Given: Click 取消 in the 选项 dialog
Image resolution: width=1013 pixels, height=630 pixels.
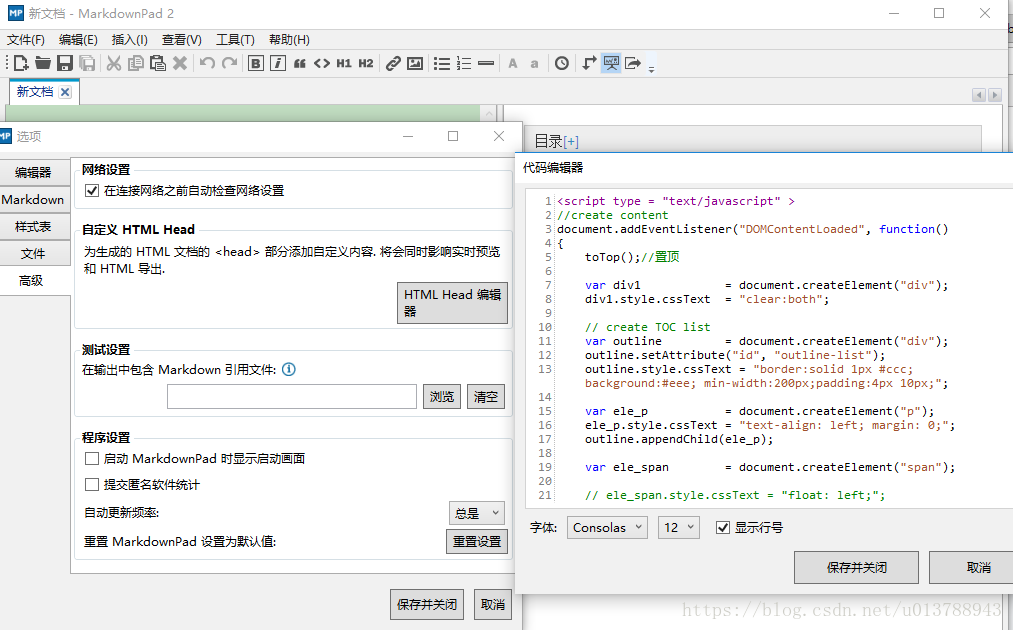Looking at the screenshot, I should coord(493,605).
